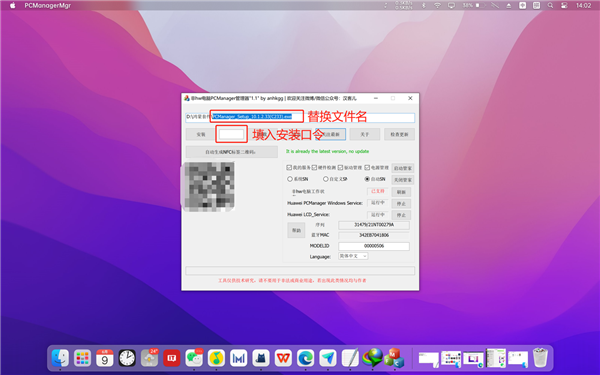The height and width of the screenshot is (375, 600).
Task: Open Finder from the dock
Action: [60, 358]
